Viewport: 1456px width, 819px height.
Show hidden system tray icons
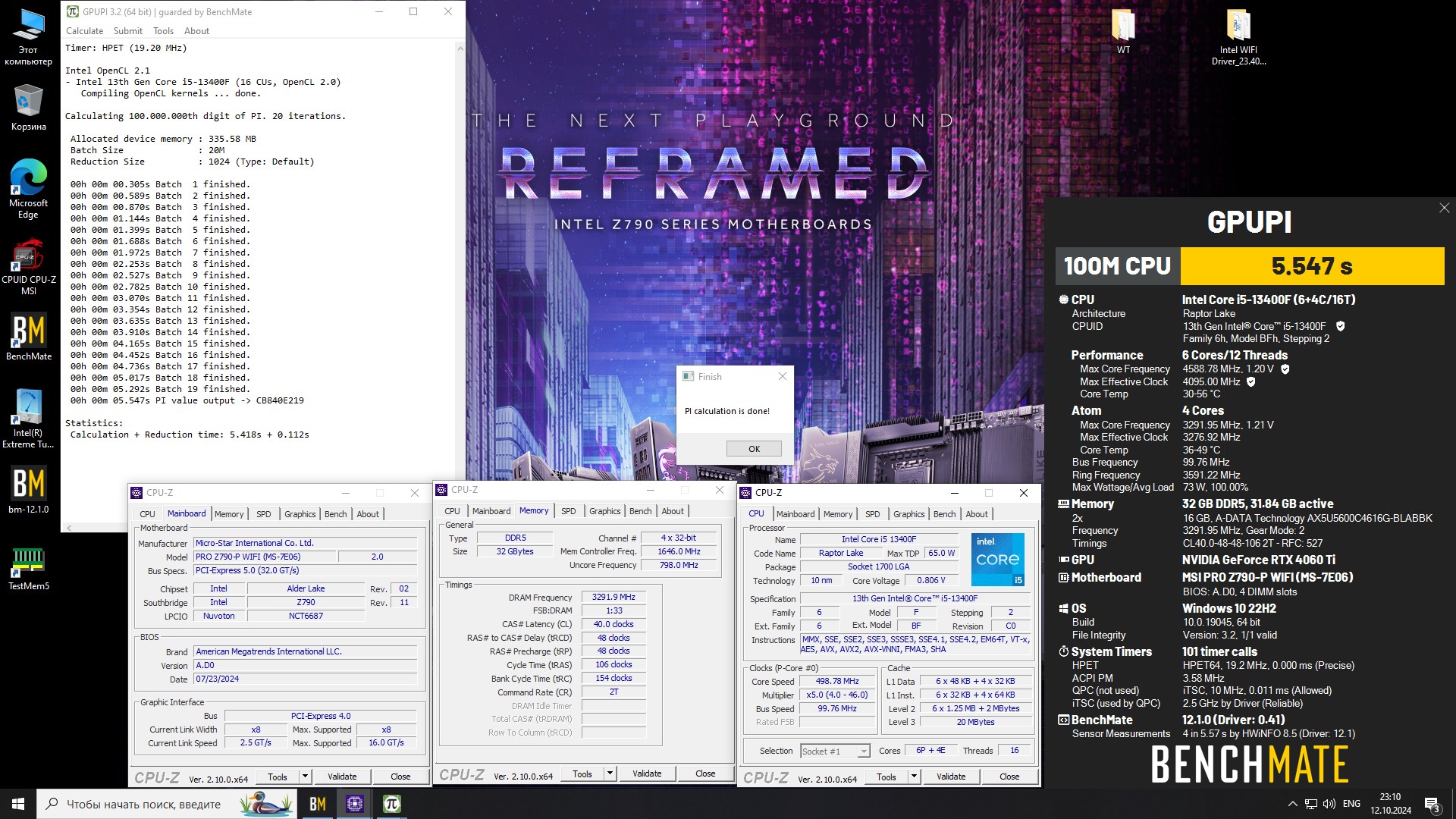pyautogui.click(x=1292, y=804)
